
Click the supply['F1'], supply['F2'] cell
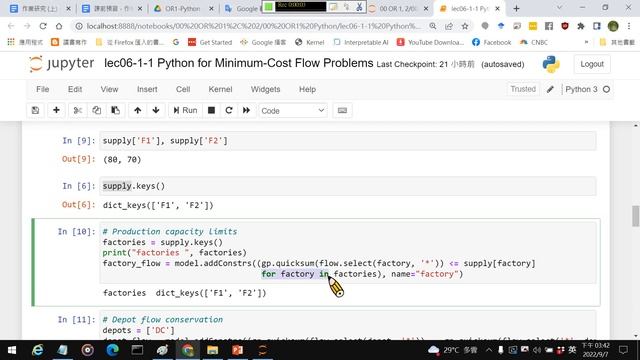(347, 141)
